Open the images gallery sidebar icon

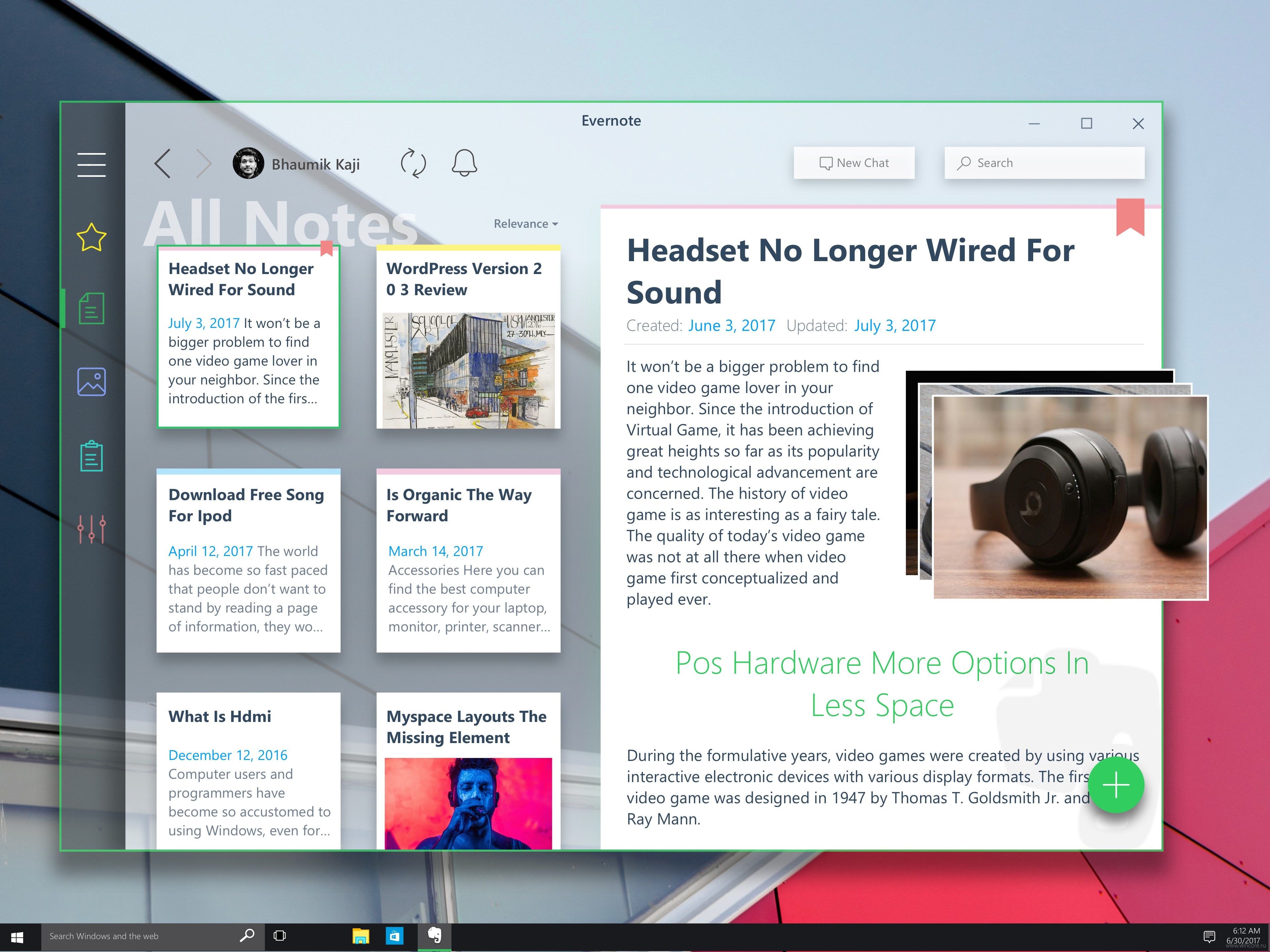[91, 381]
